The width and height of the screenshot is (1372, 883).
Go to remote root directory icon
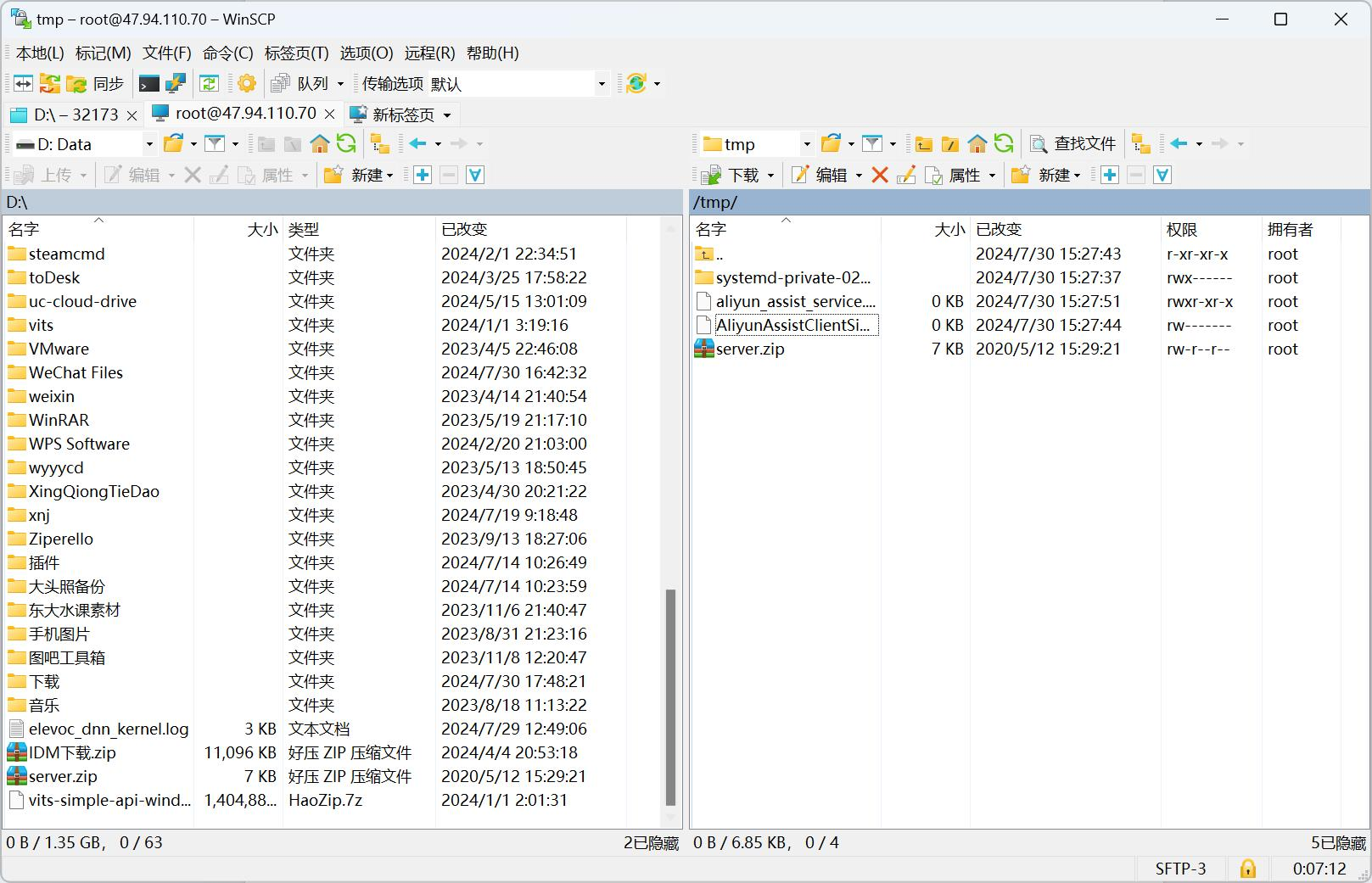tap(950, 144)
